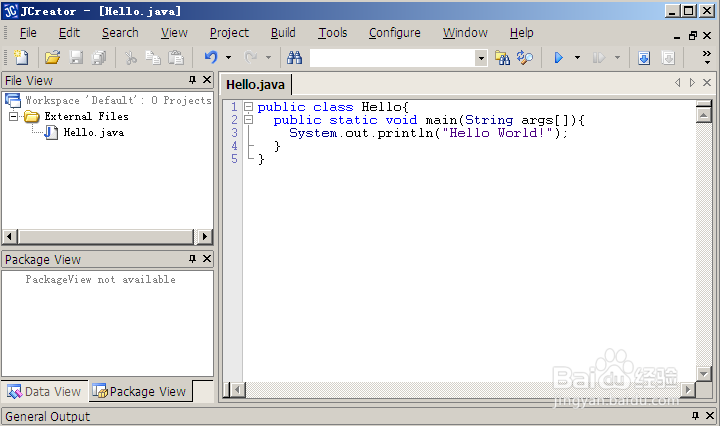The height and width of the screenshot is (426, 720).
Task: Copy selection toolbar icon
Action: point(153,57)
